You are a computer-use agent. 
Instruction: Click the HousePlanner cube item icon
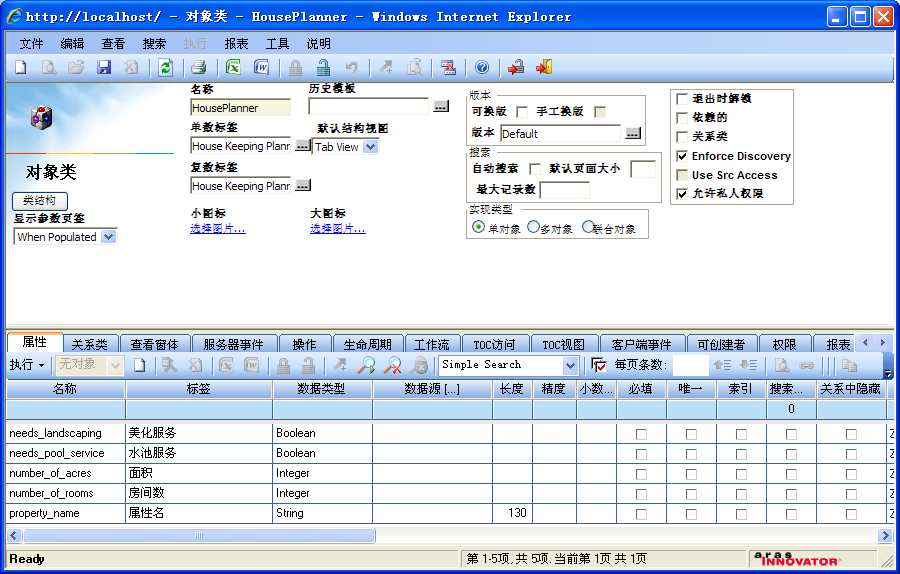pos(41,118)
